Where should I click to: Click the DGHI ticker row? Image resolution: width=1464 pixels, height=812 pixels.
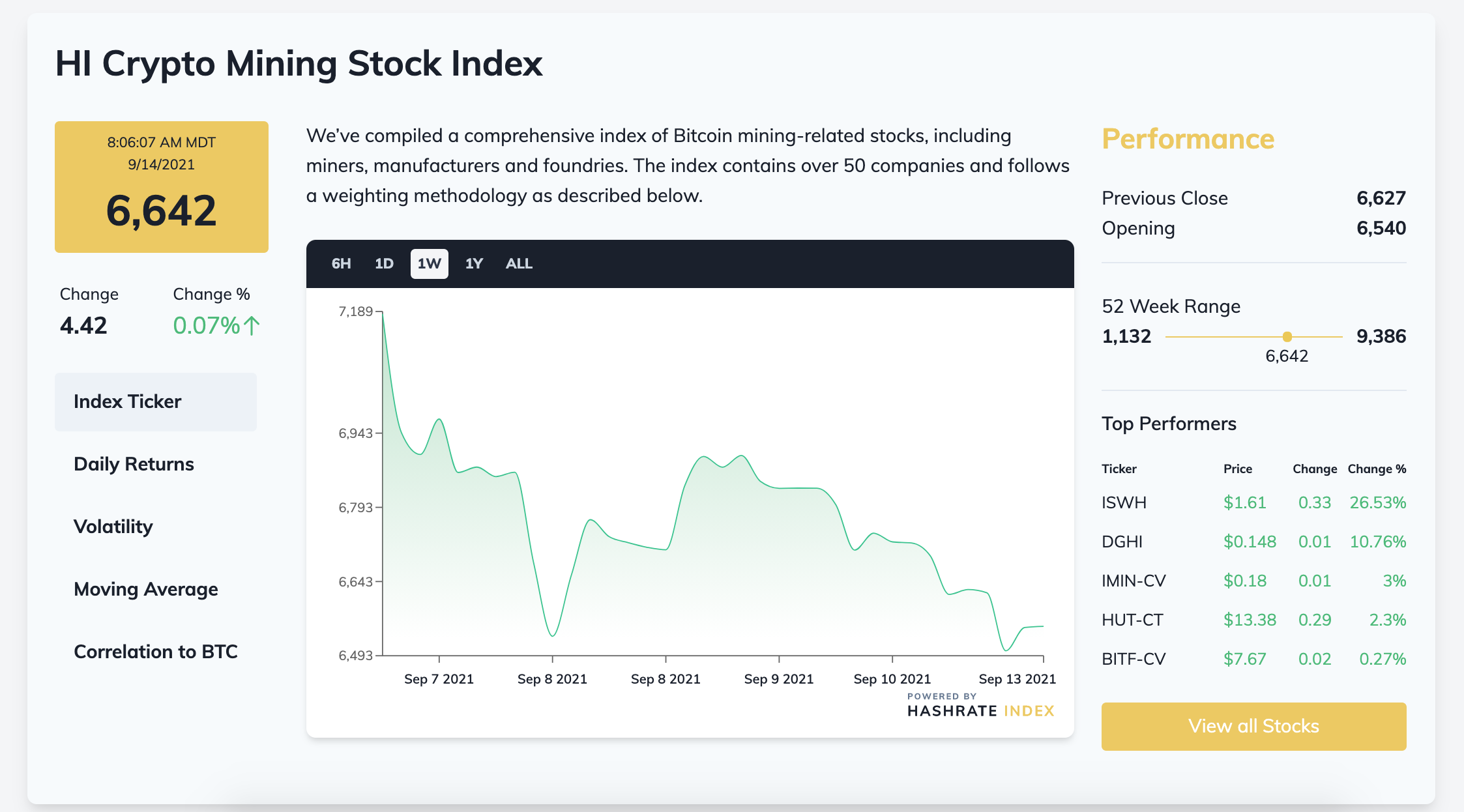1122,542
